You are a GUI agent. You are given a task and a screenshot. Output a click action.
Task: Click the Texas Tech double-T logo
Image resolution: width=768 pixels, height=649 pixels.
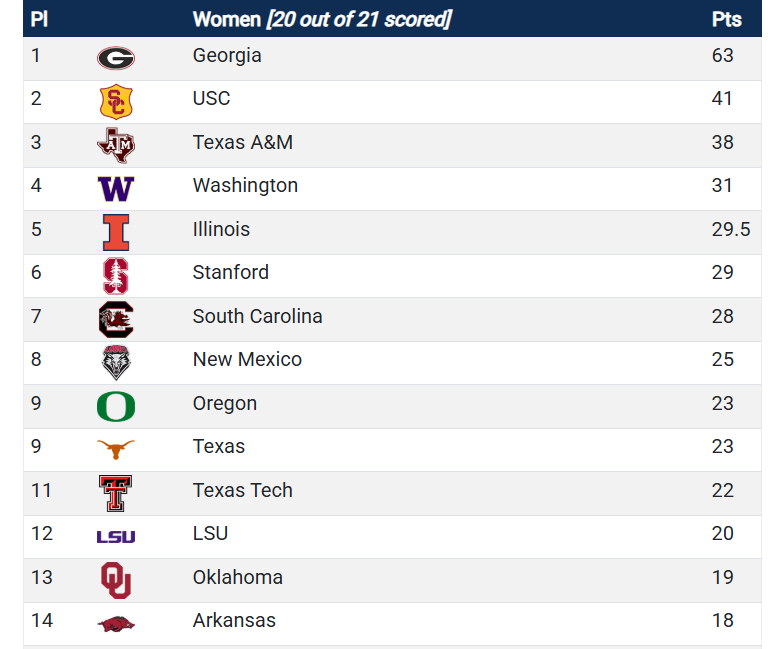[116, 493]
